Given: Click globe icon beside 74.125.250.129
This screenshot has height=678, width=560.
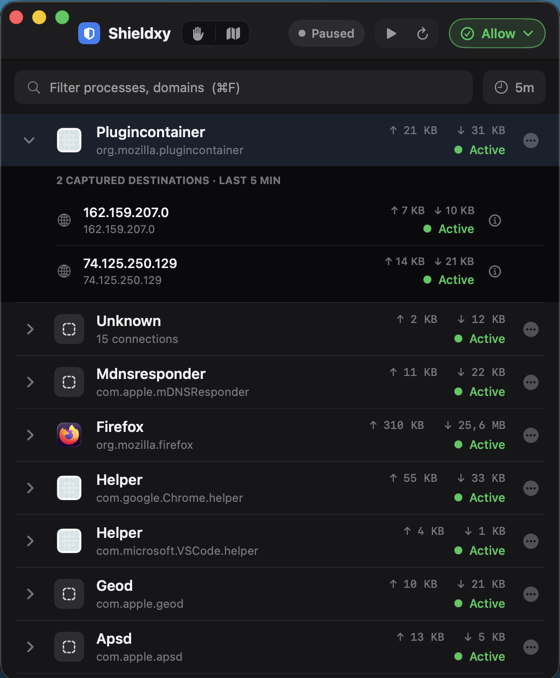Looking at the screenshot, I should pyautogui.click(x=64, y=271).
